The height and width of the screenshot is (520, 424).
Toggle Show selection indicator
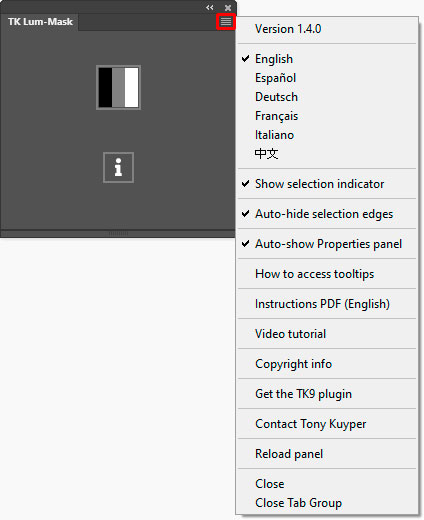tap(327, 184)
